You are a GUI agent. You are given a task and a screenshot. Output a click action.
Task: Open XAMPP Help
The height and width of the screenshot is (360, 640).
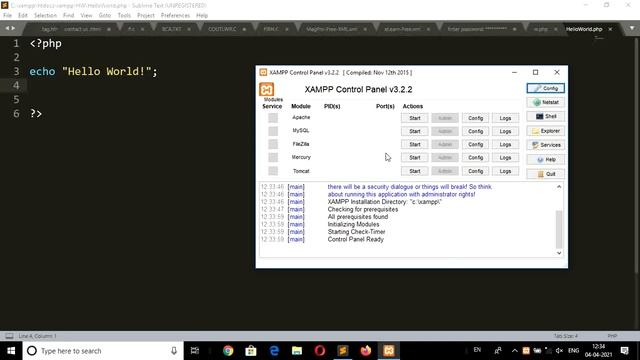coord(546,160)
